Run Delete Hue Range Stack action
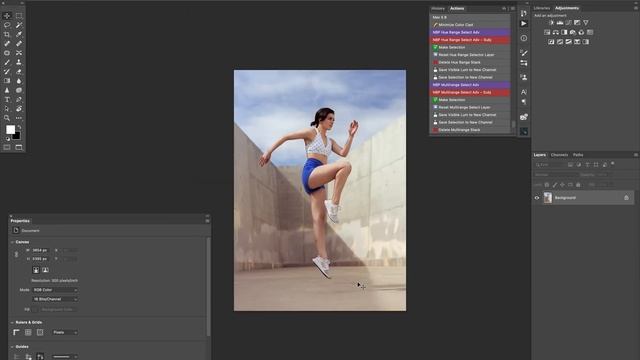 click(x=469, y=62)
